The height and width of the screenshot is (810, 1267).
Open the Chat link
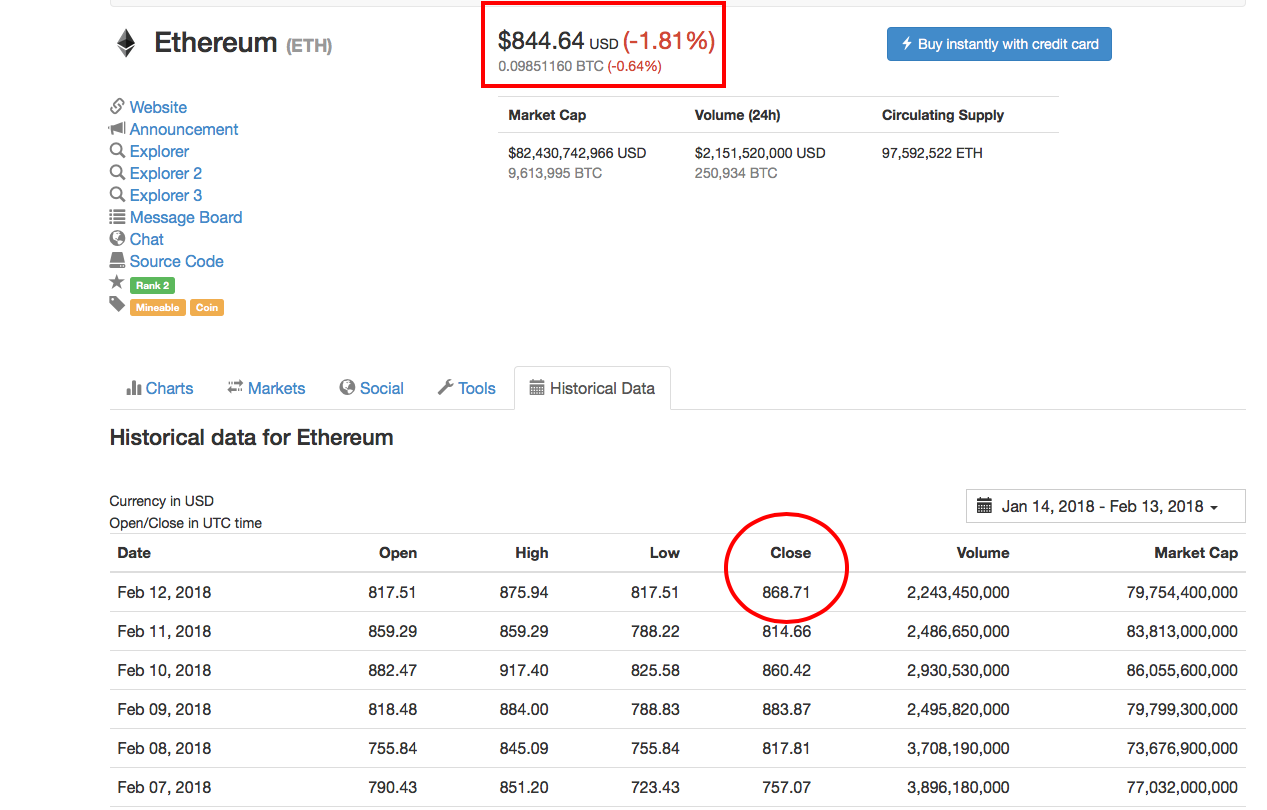coord(147,239)
